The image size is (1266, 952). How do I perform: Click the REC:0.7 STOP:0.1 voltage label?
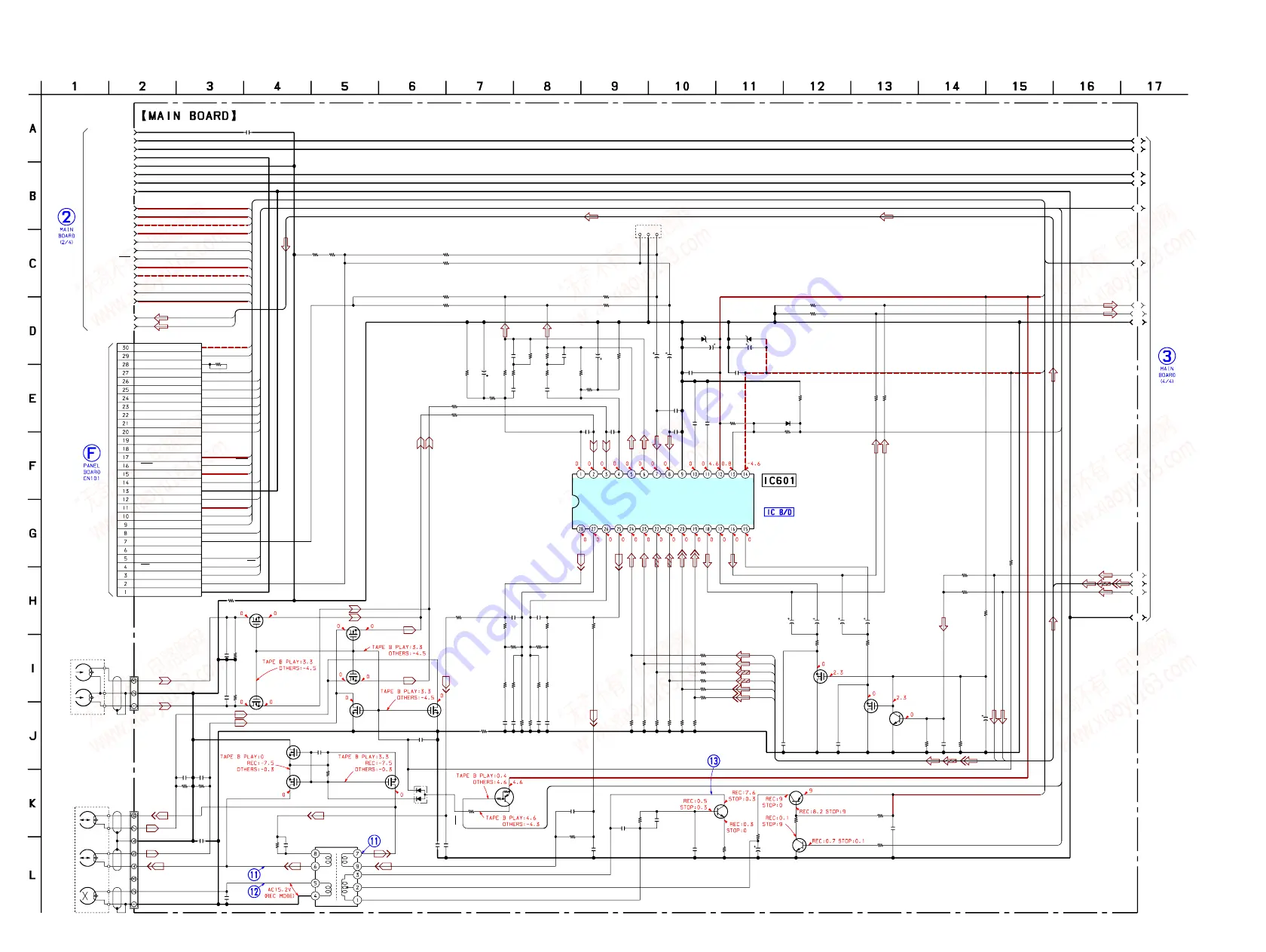(x=839, y=841)
